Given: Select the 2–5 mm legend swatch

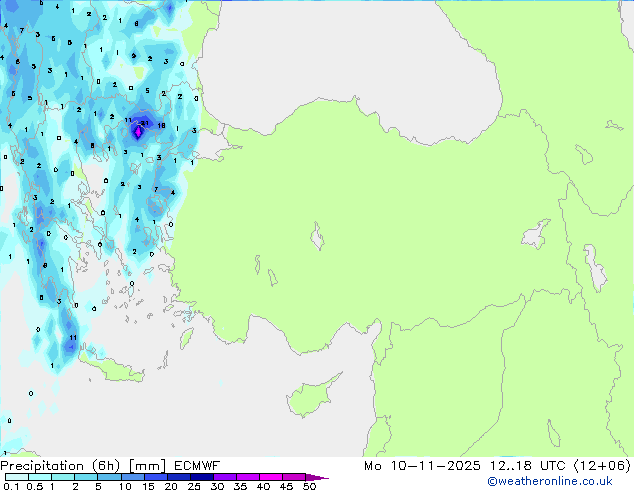Looking at the screenshot, I should 86,477.
